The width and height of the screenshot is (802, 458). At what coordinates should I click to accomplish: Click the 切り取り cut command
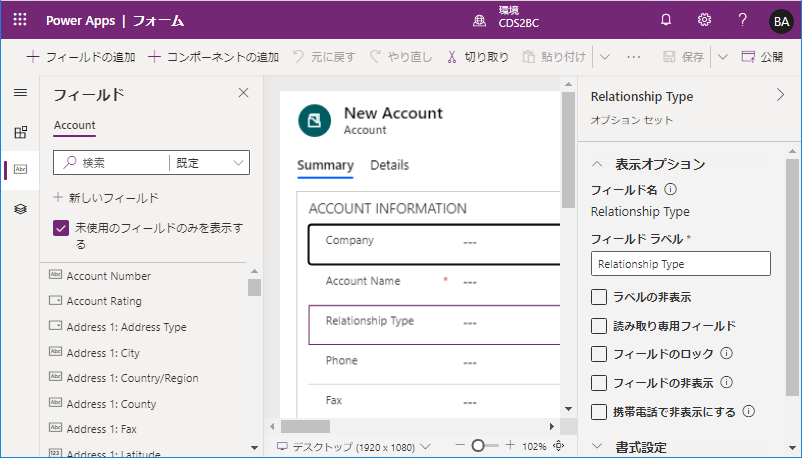(x=477, y=57)
